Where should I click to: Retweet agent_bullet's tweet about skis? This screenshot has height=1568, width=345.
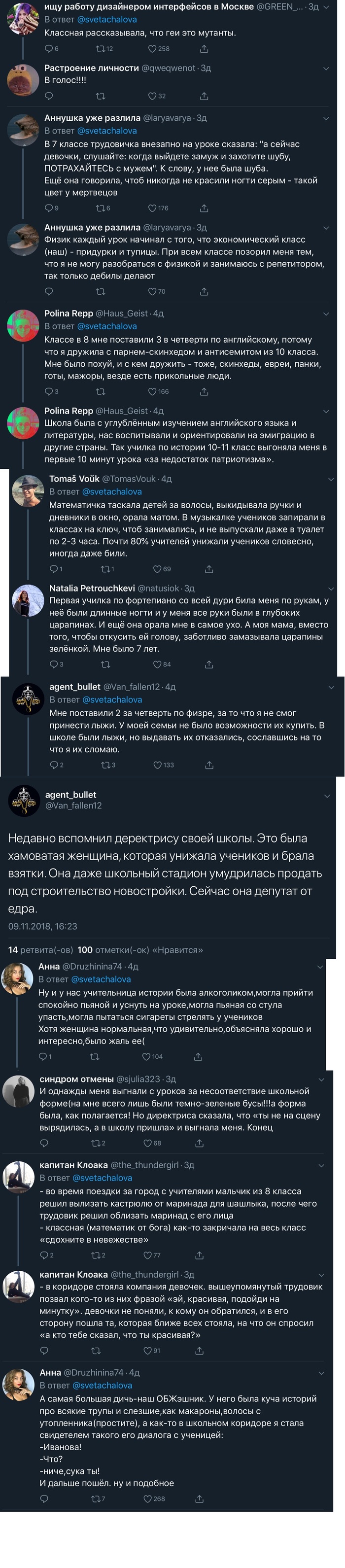pyautogui.click(x=105, y=765)
